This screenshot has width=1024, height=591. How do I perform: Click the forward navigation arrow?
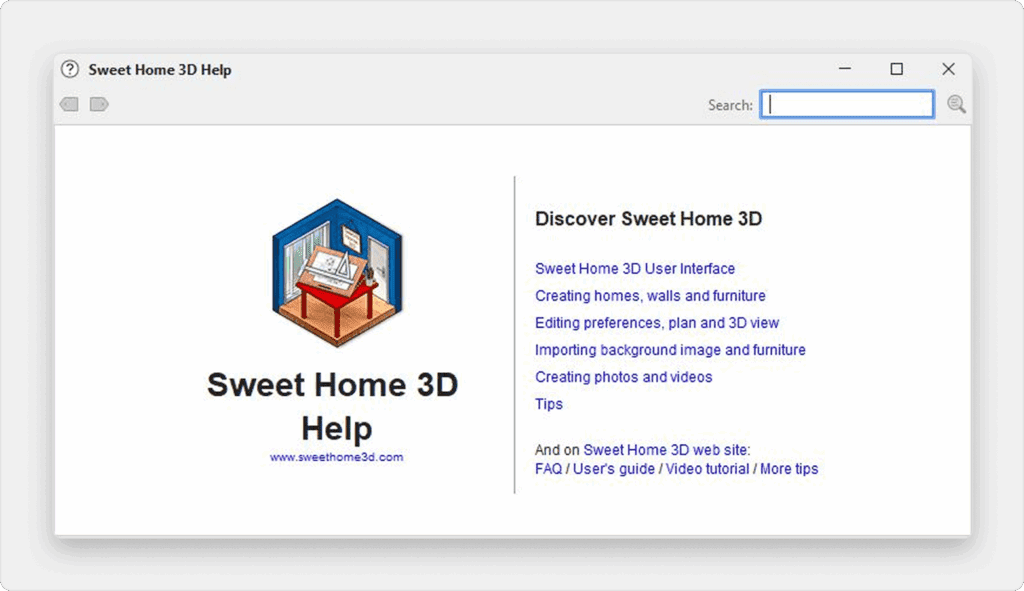[x=99, y=104]
